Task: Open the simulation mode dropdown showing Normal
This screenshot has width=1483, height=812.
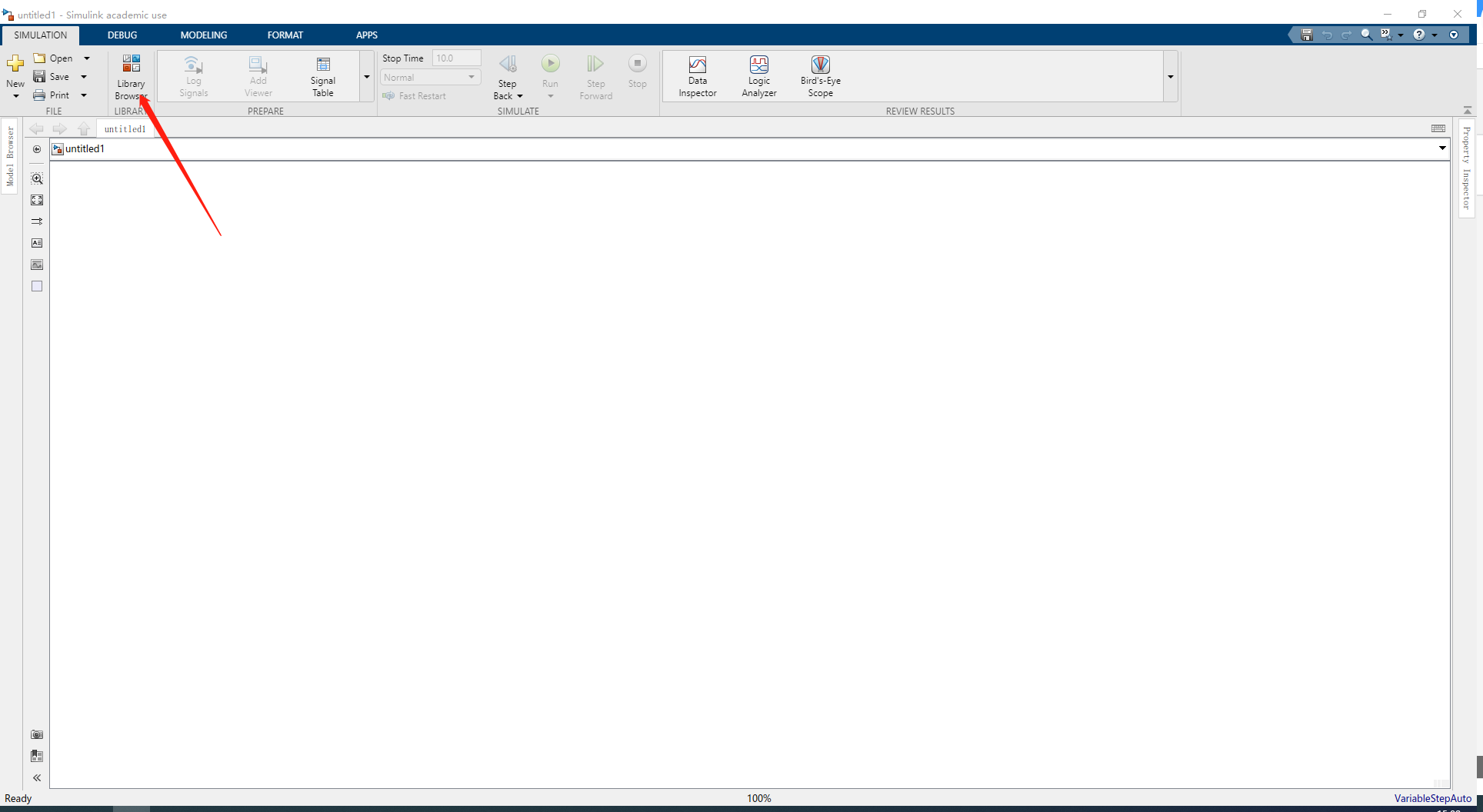Action: [x=472, y=77]
